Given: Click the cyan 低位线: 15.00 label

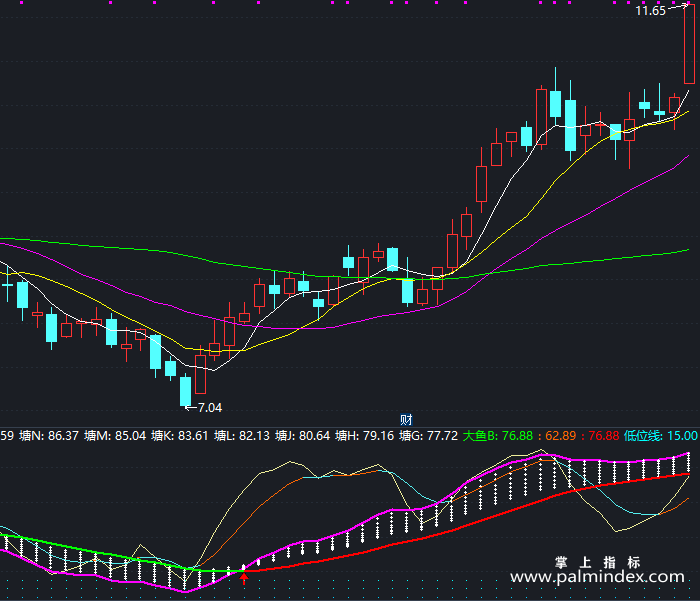Looking at the screenshot, I should (x=661, y=436).
